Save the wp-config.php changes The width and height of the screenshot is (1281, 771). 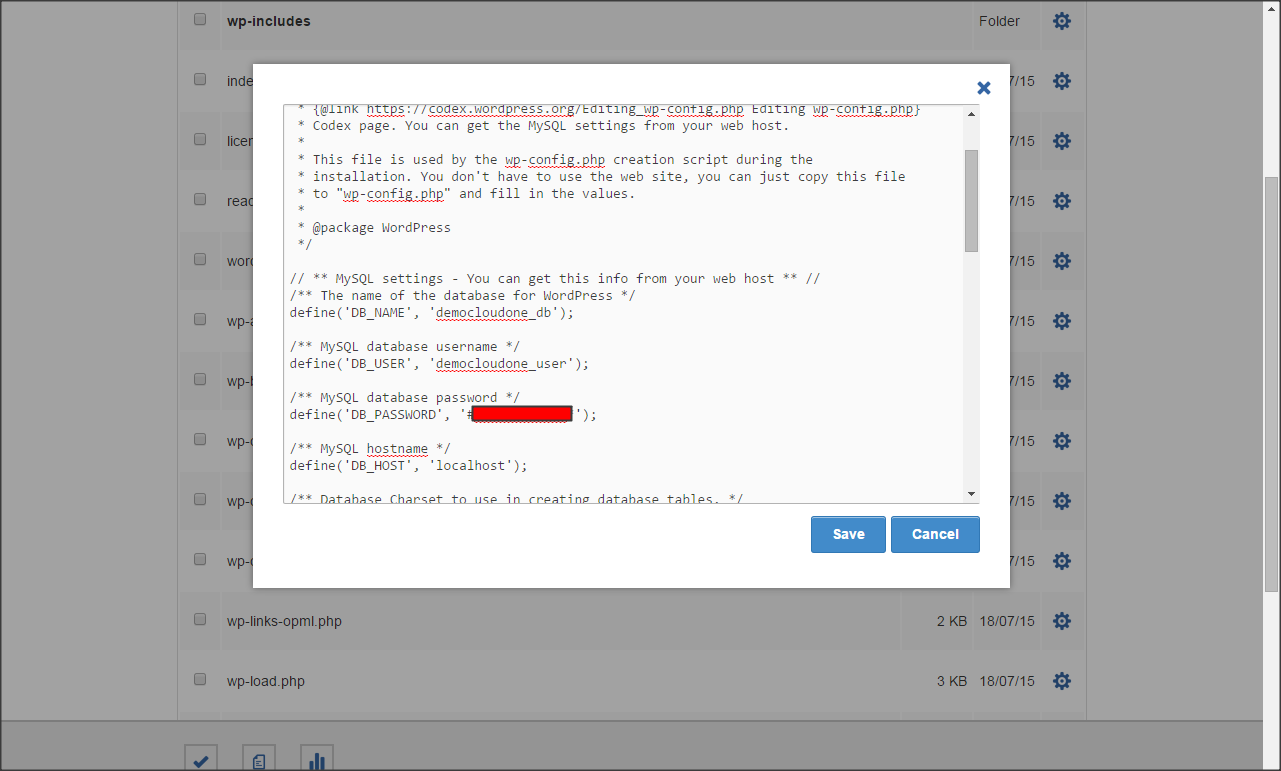(848, 534)
